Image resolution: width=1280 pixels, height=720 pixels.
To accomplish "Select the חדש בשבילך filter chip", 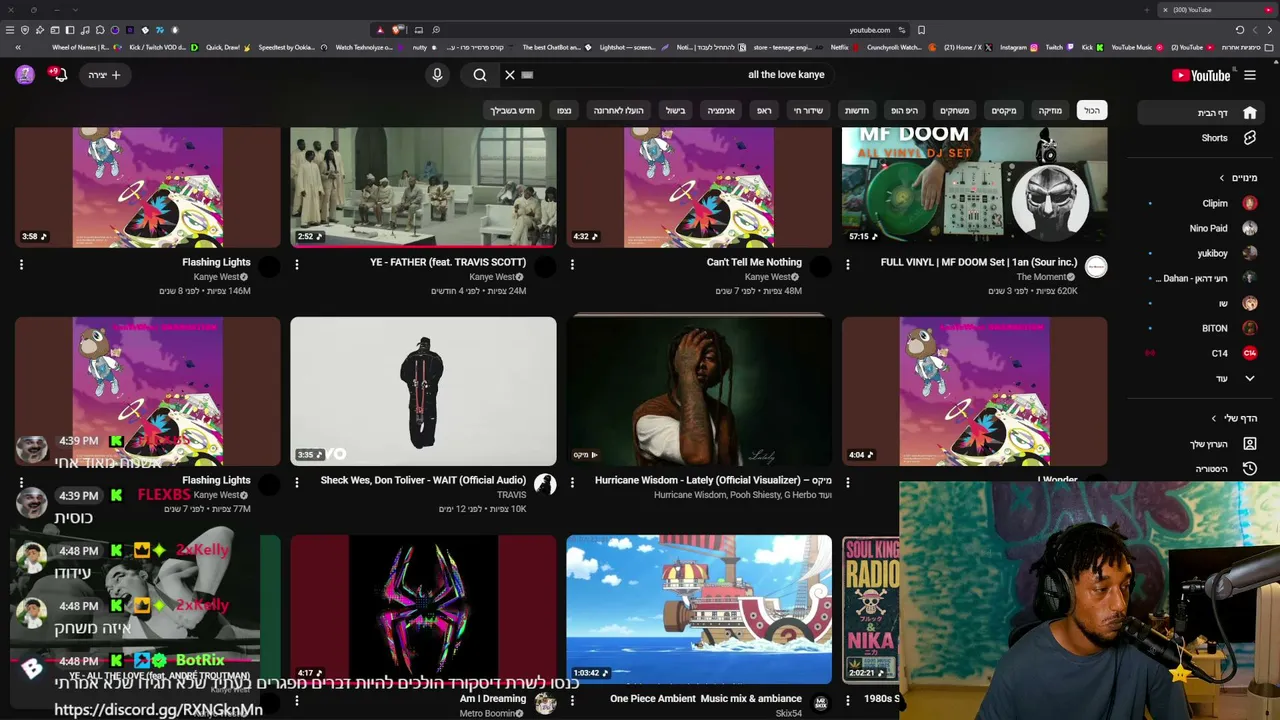I will (513, 111).
